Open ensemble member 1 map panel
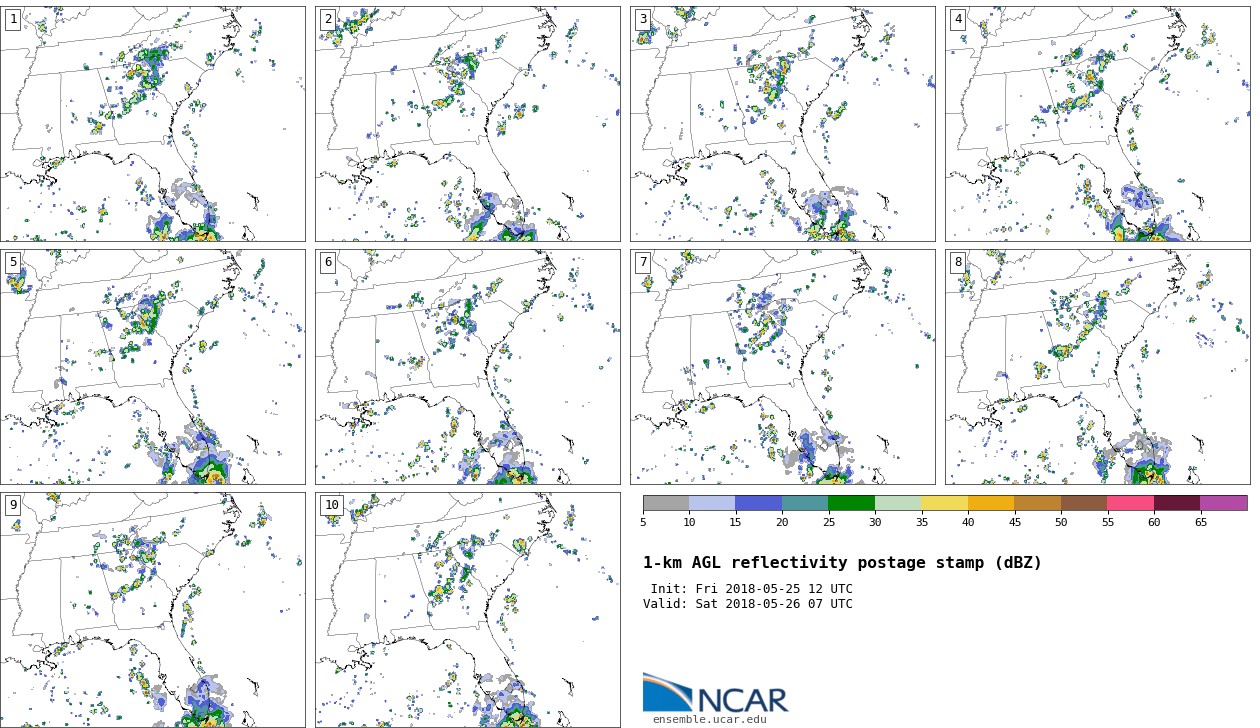The image size is (1260, 728). (153, 124)
